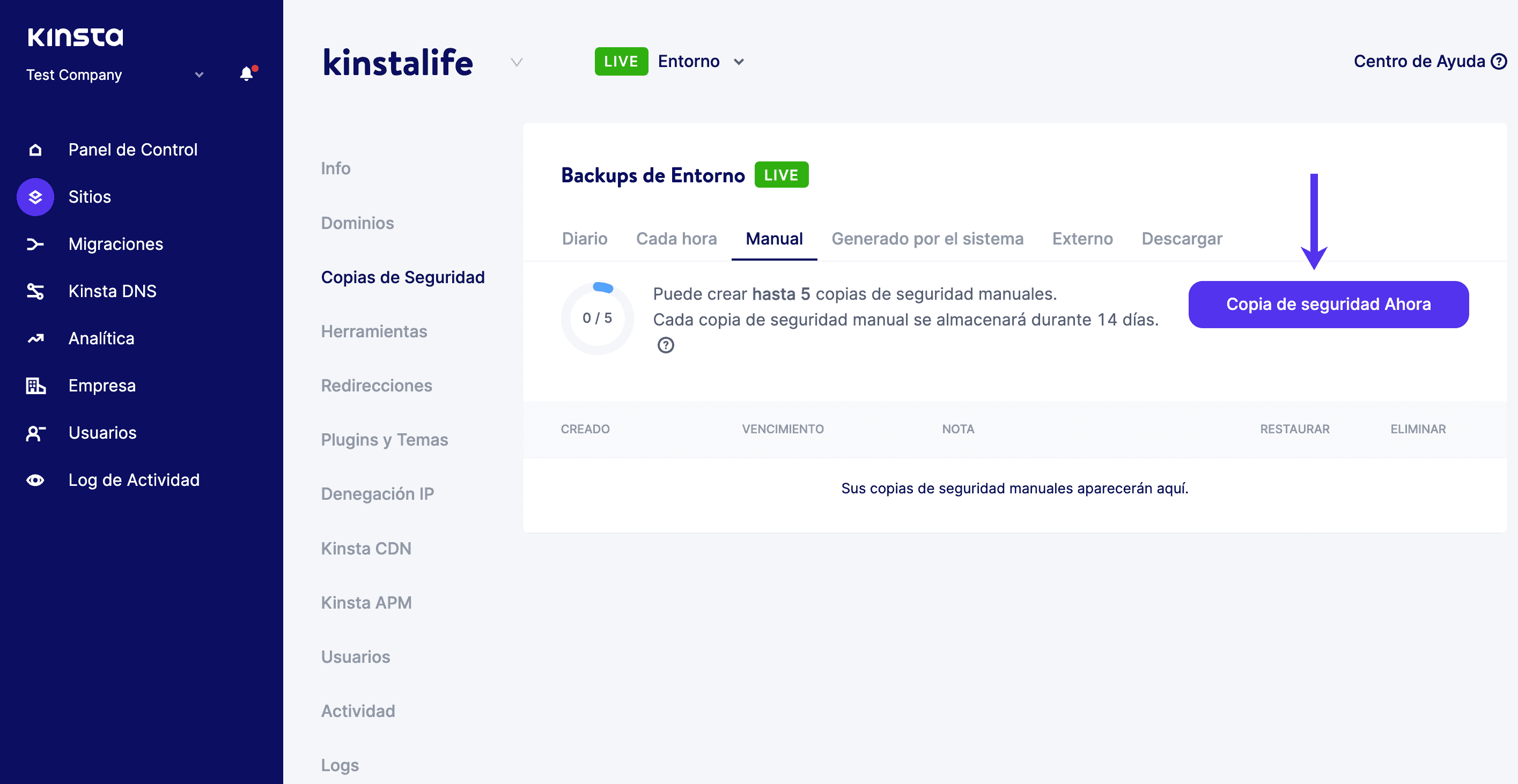The width and height of the screenshot is (1518, 784).
Task: Click the Migraciones arrow icon
Action: [35, 244]
